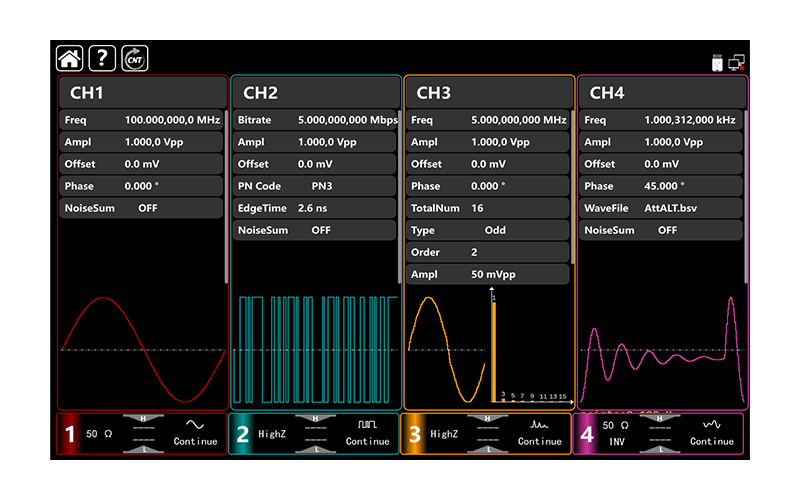The image size is (800, 500).
Task: Go to the Home screen icon
Action: 69,59
